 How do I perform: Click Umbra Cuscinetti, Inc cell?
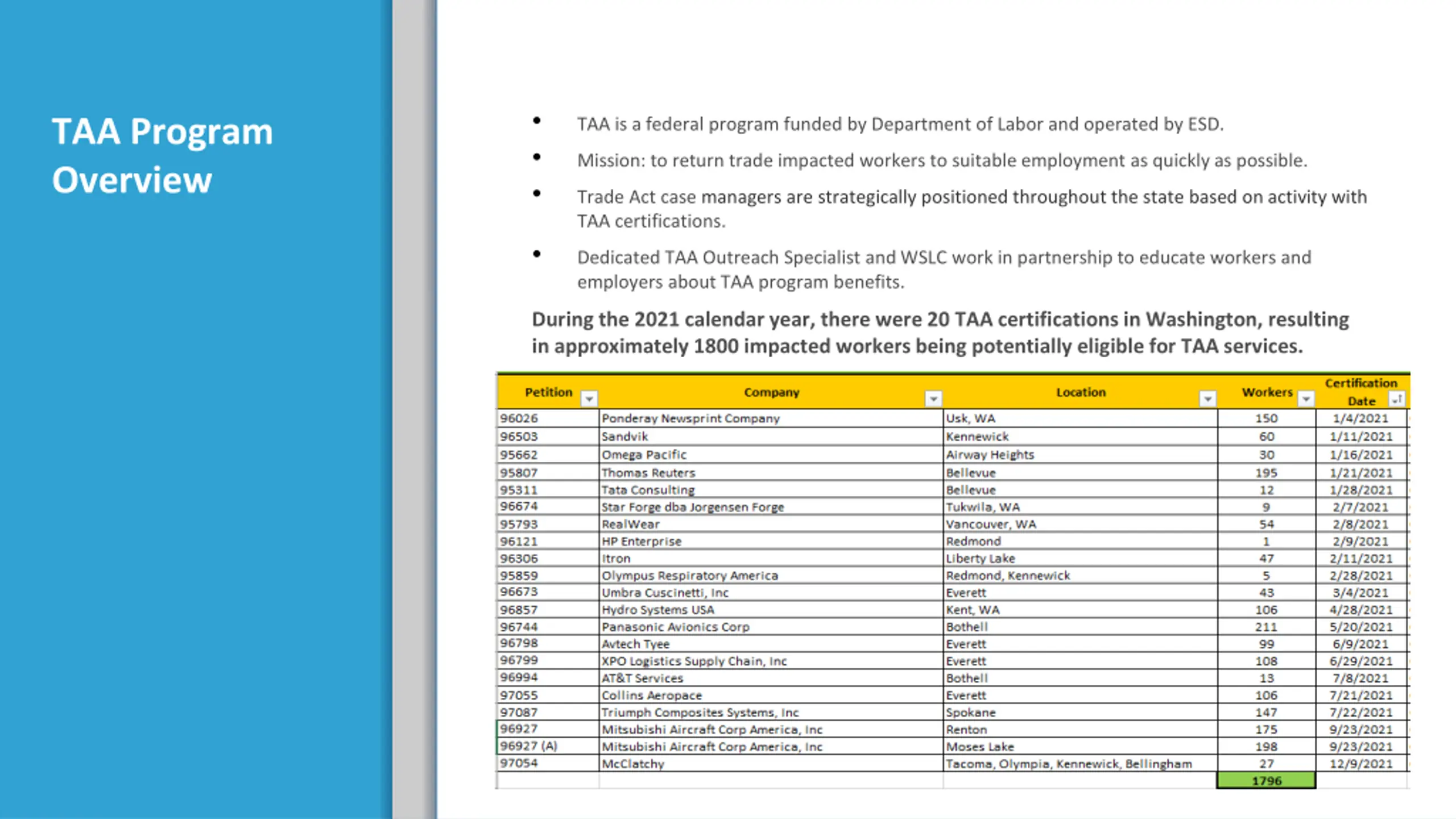(771, 592)
